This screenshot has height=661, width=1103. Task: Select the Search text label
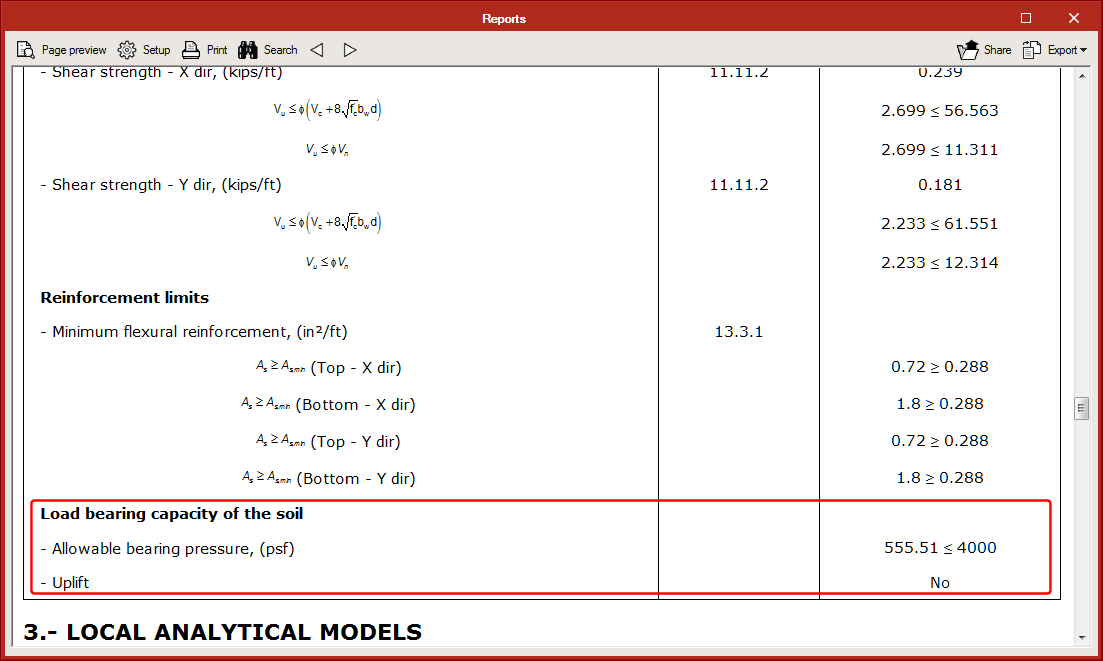[x=280, y=50]
